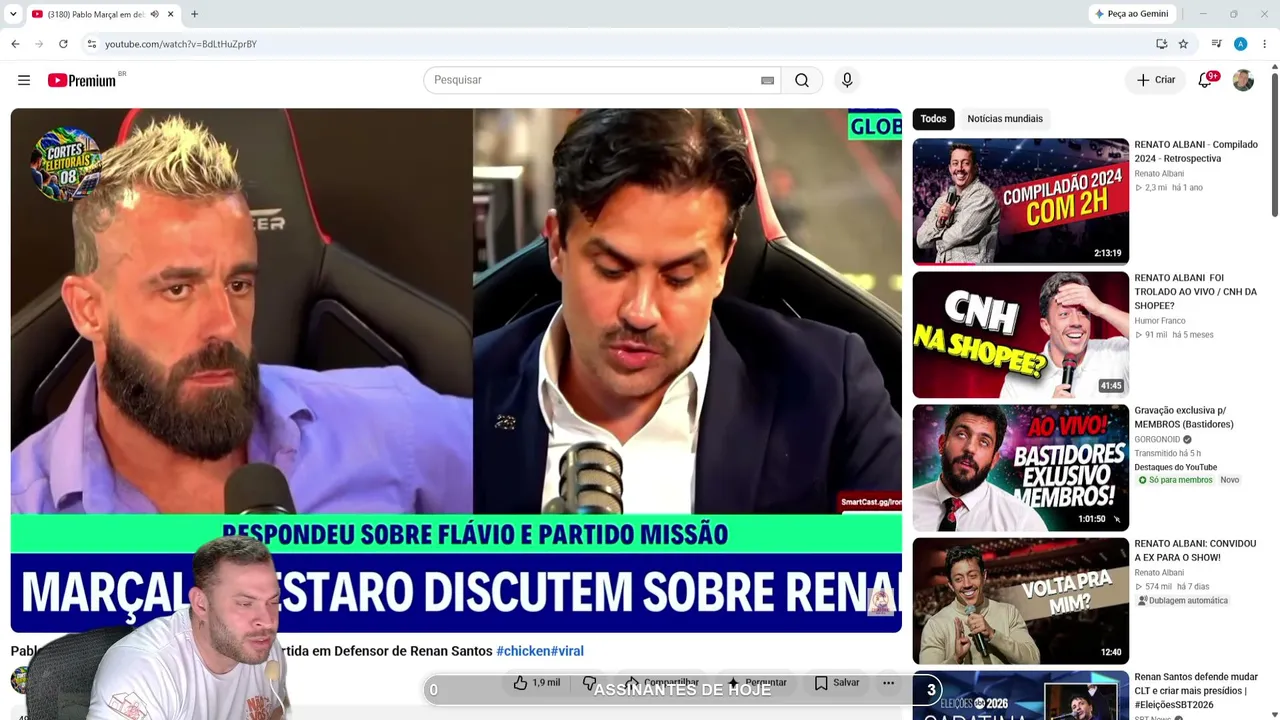This screenshot has width=1280, height=720.
Task: Expand the tab search dropdown arrow
Action: [13, 14]
